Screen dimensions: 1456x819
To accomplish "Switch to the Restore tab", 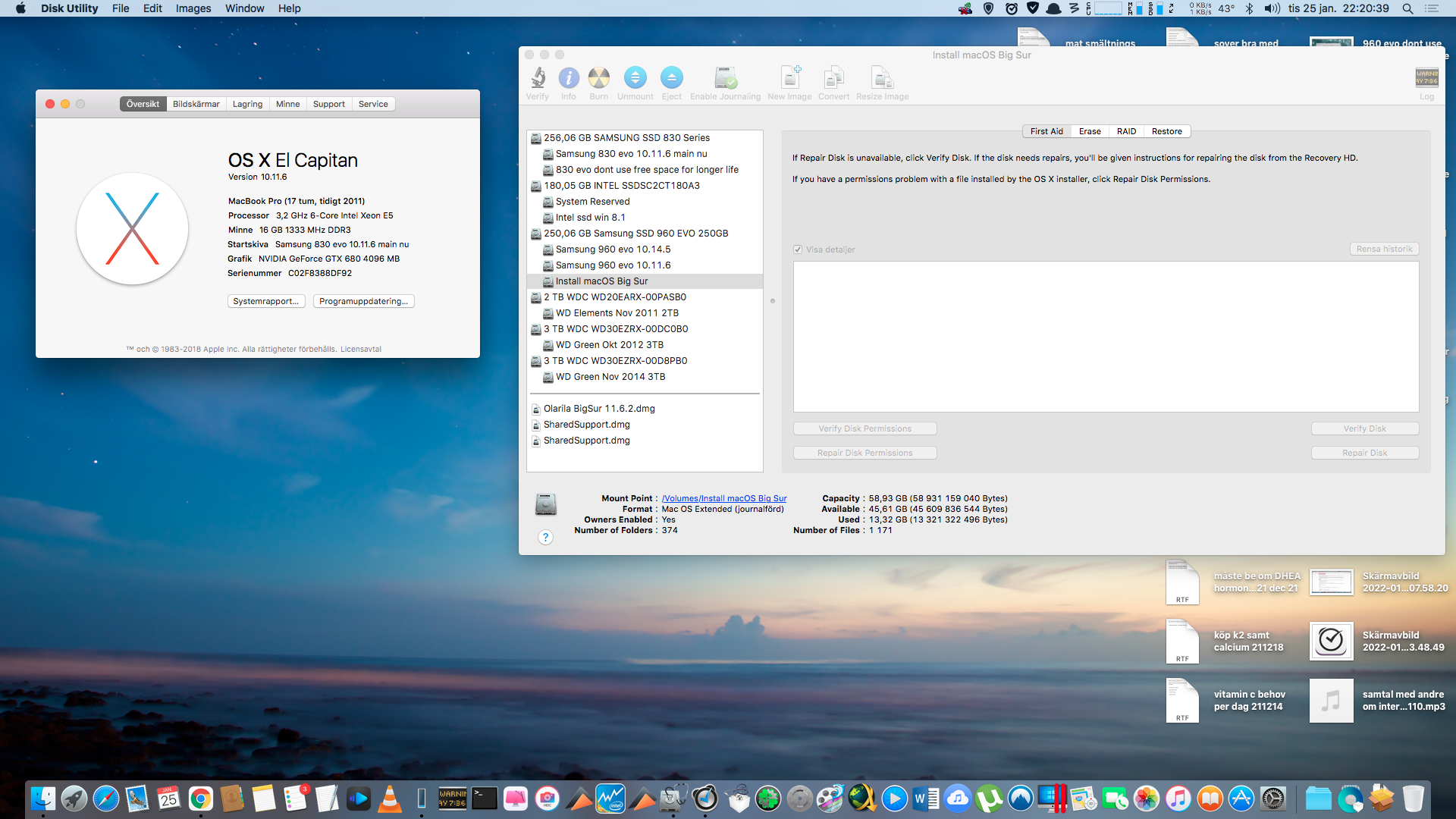I will click(x=1166, y=131).
